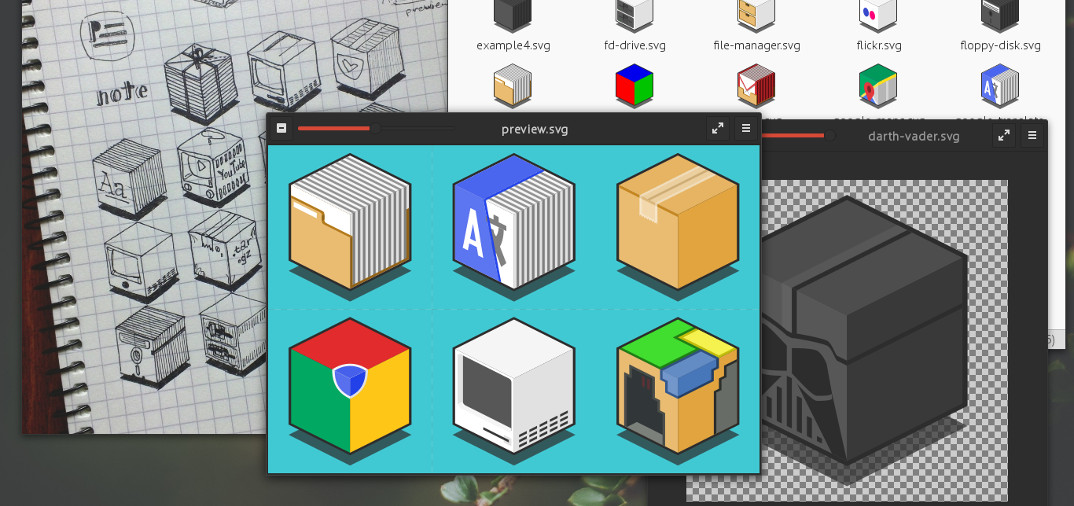Toggle fullscreen in preview.svg window
This screenshot has width=1074, height=506.
[717, 128]
